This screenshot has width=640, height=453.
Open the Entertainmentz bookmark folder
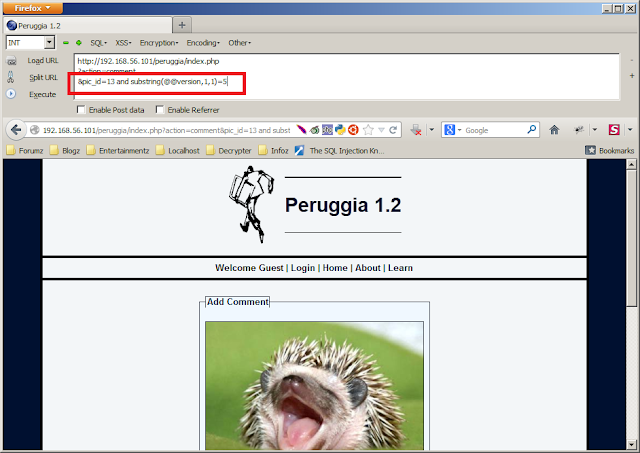[118, 151]
